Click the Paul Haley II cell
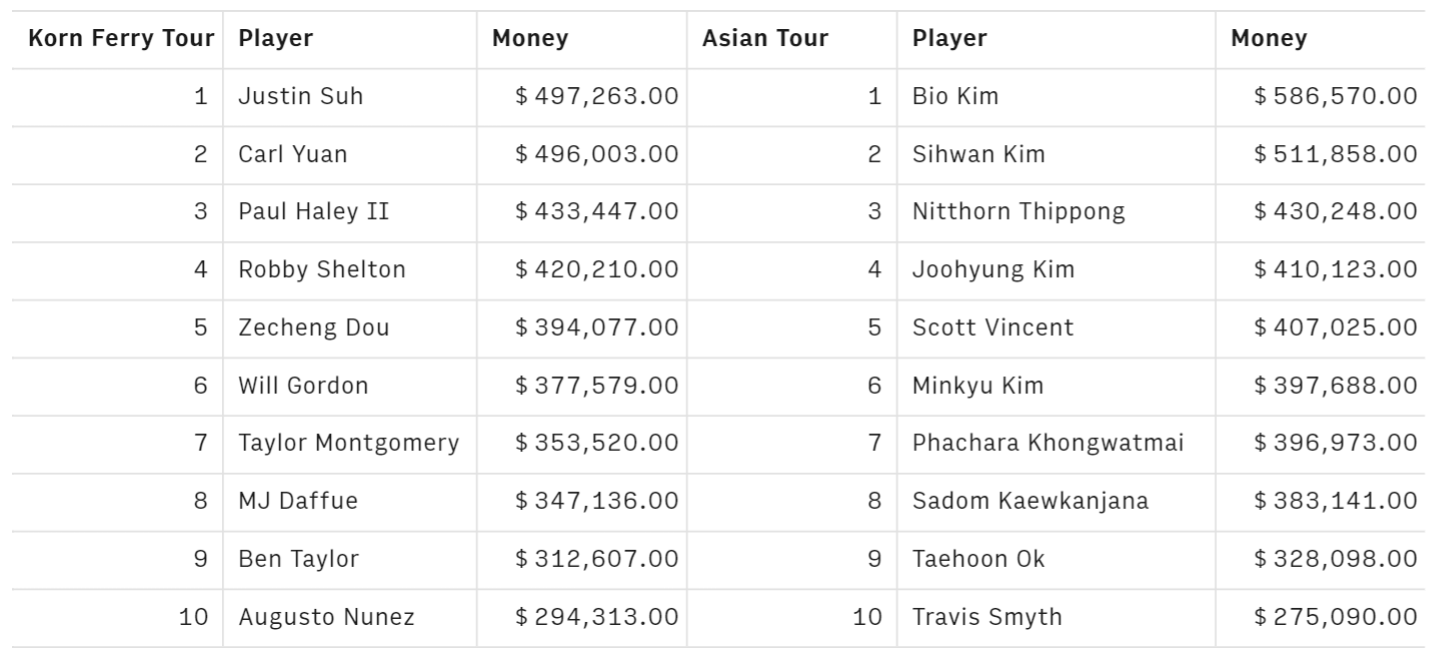This screenshot has width=1433, height=660. coord(313,212)
